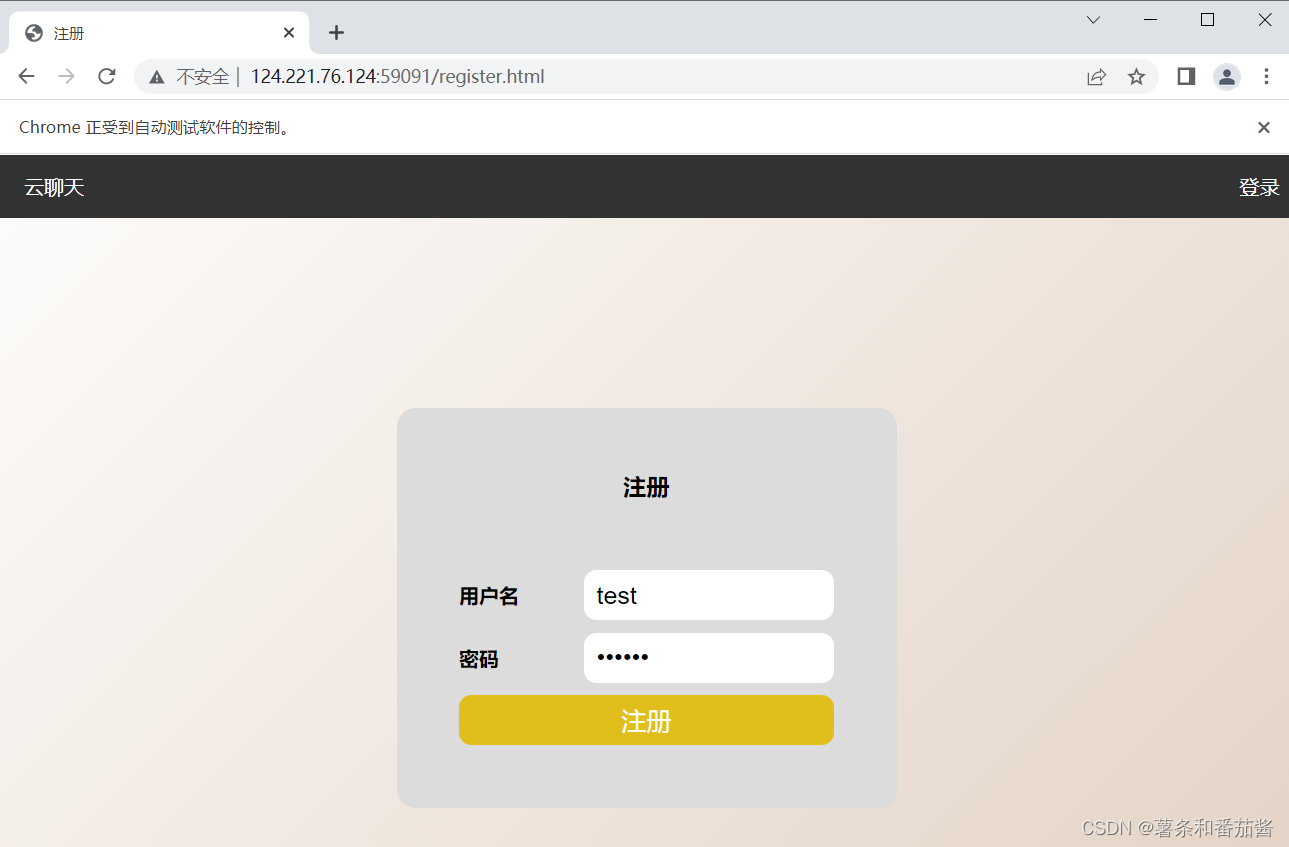The height and width of the screenshot is (847, 1289).
Task: Click the 注册 form heading
Action: (646, 488)
